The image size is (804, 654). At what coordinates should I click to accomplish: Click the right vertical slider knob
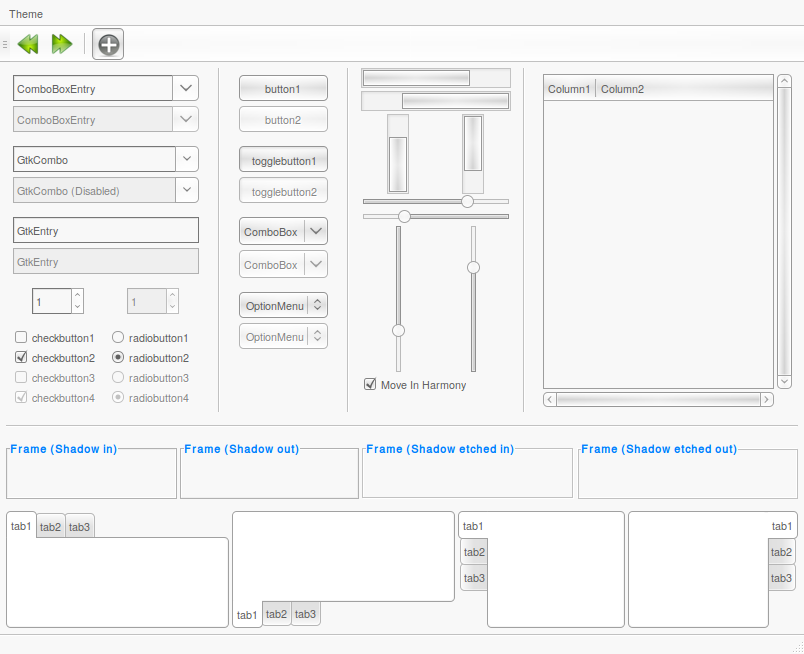473,267
